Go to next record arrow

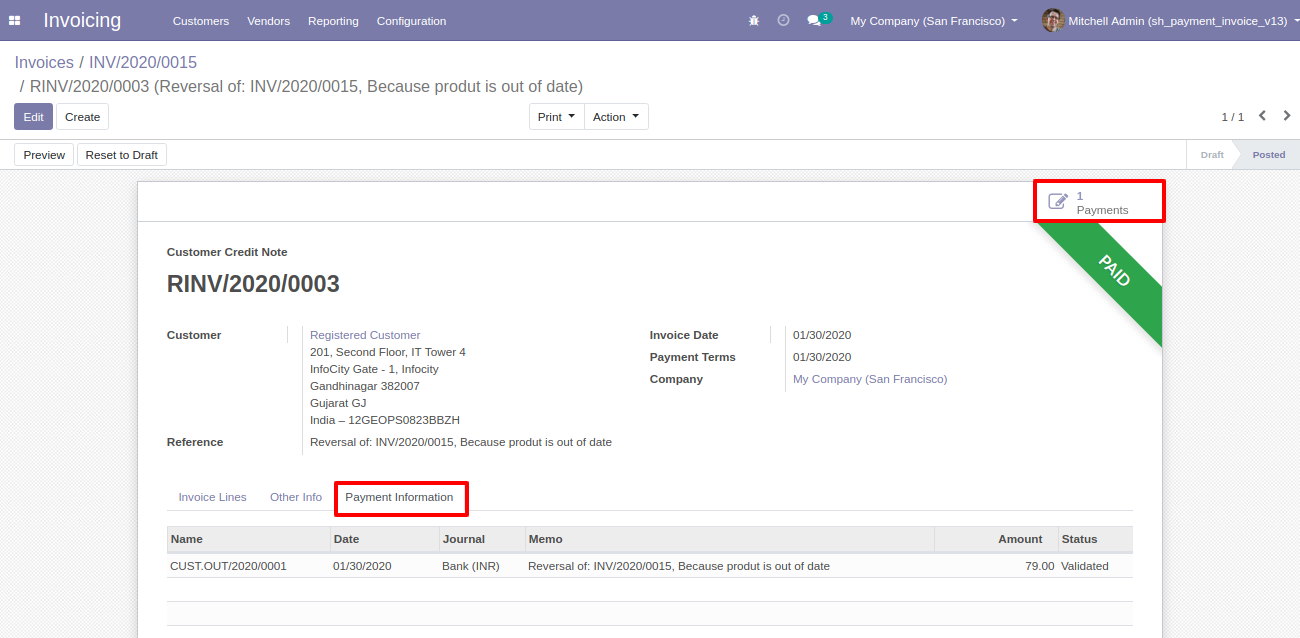tap(1287, 116)
